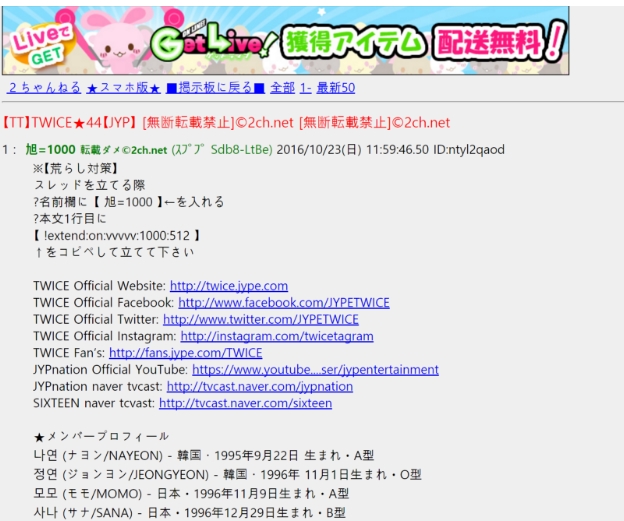View latest posts via 最新50
This screenshot has height=521, width=624.
click(x=335, y=88)
